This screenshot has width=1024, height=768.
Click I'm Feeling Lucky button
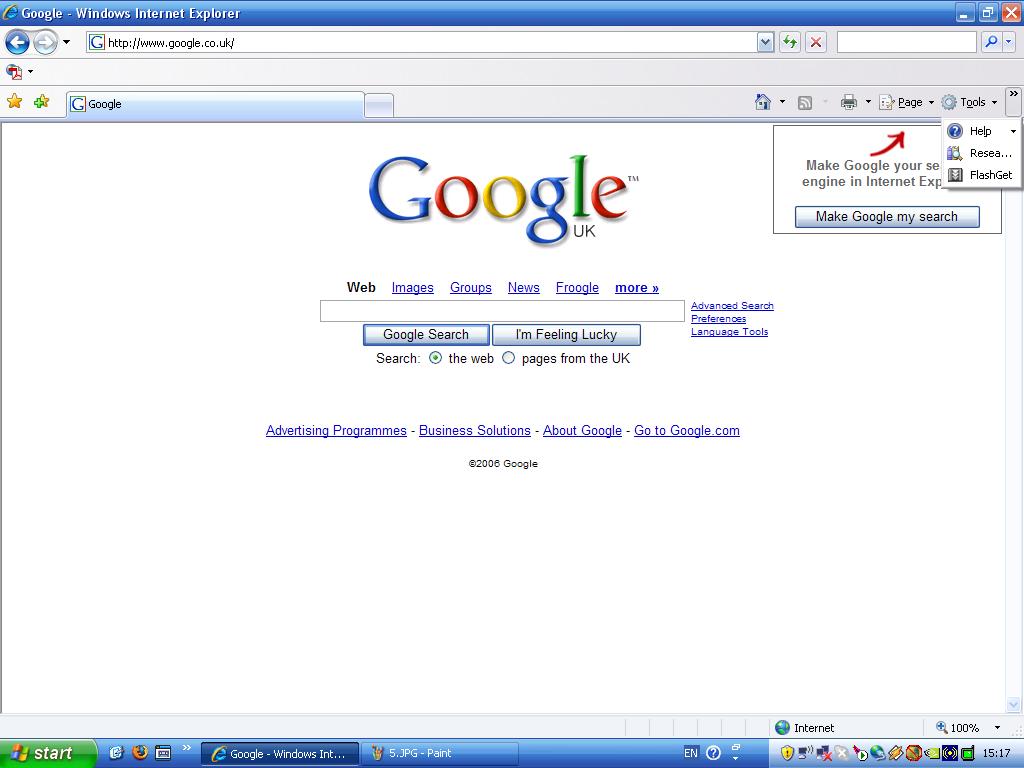[x=566, y=335]
